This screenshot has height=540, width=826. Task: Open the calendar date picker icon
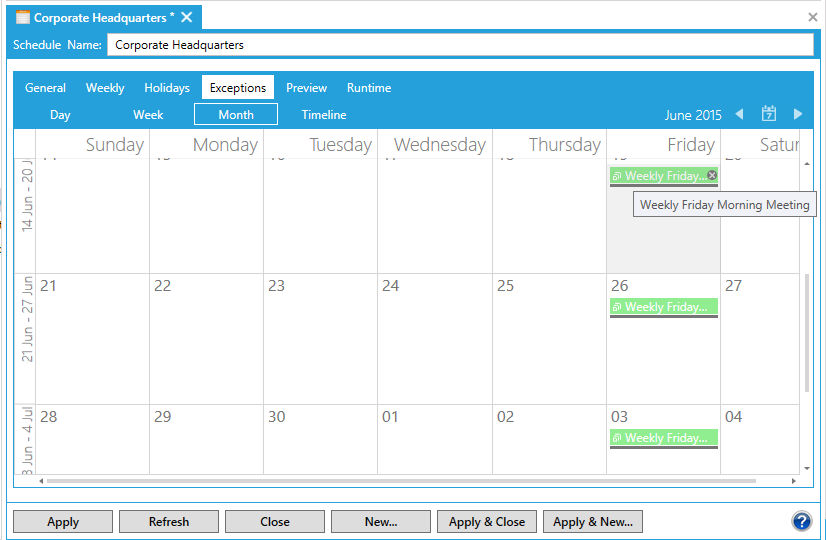click(x=769, y=114)
